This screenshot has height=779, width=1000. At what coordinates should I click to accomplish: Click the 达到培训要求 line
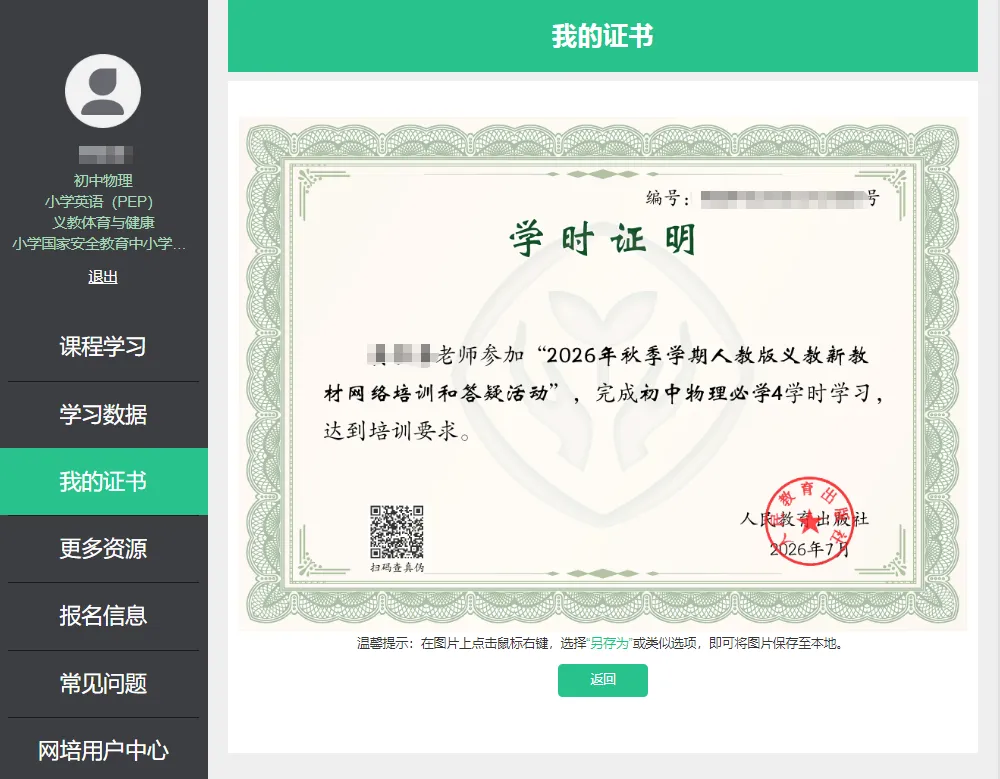pos(397,431)
